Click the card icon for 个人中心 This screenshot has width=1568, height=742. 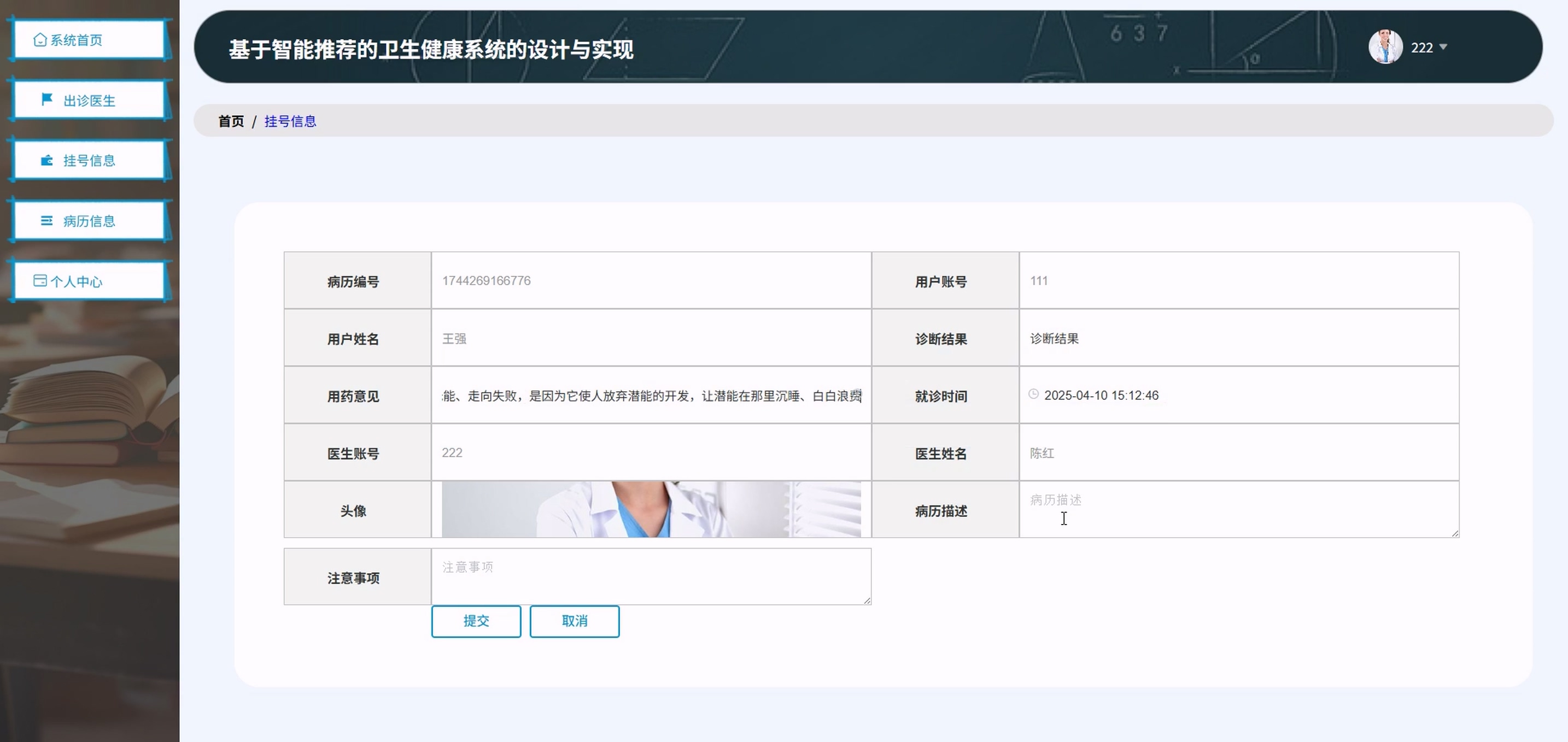click(40, 280)
